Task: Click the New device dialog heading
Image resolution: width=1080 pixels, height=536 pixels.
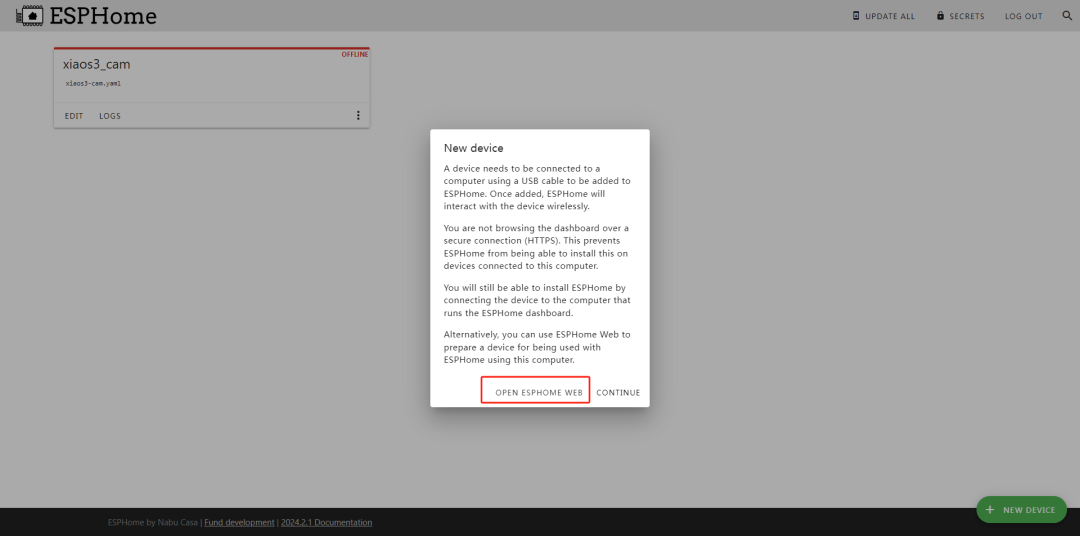Action: tap(473, 148)
